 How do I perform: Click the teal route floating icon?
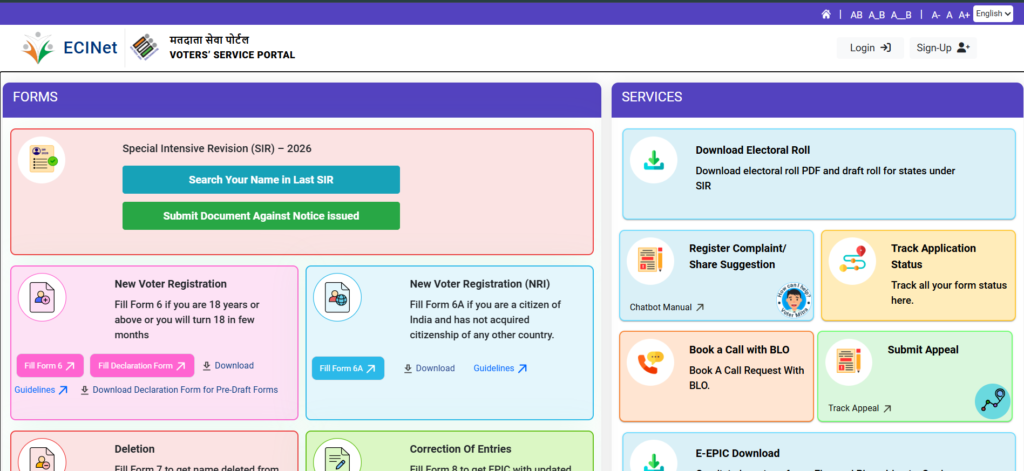pyautogui.click(x=993, y=401)
